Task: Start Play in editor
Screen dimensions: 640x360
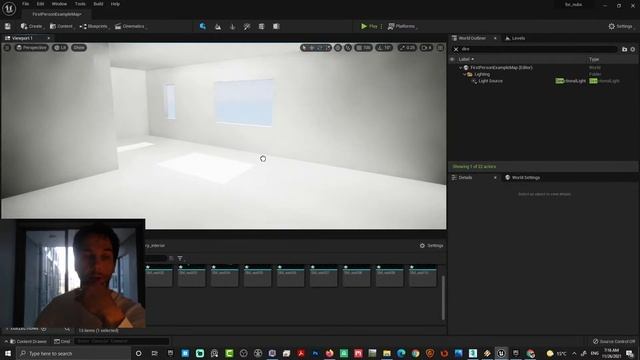Action: pyautogui.click(x=369, y=26)
